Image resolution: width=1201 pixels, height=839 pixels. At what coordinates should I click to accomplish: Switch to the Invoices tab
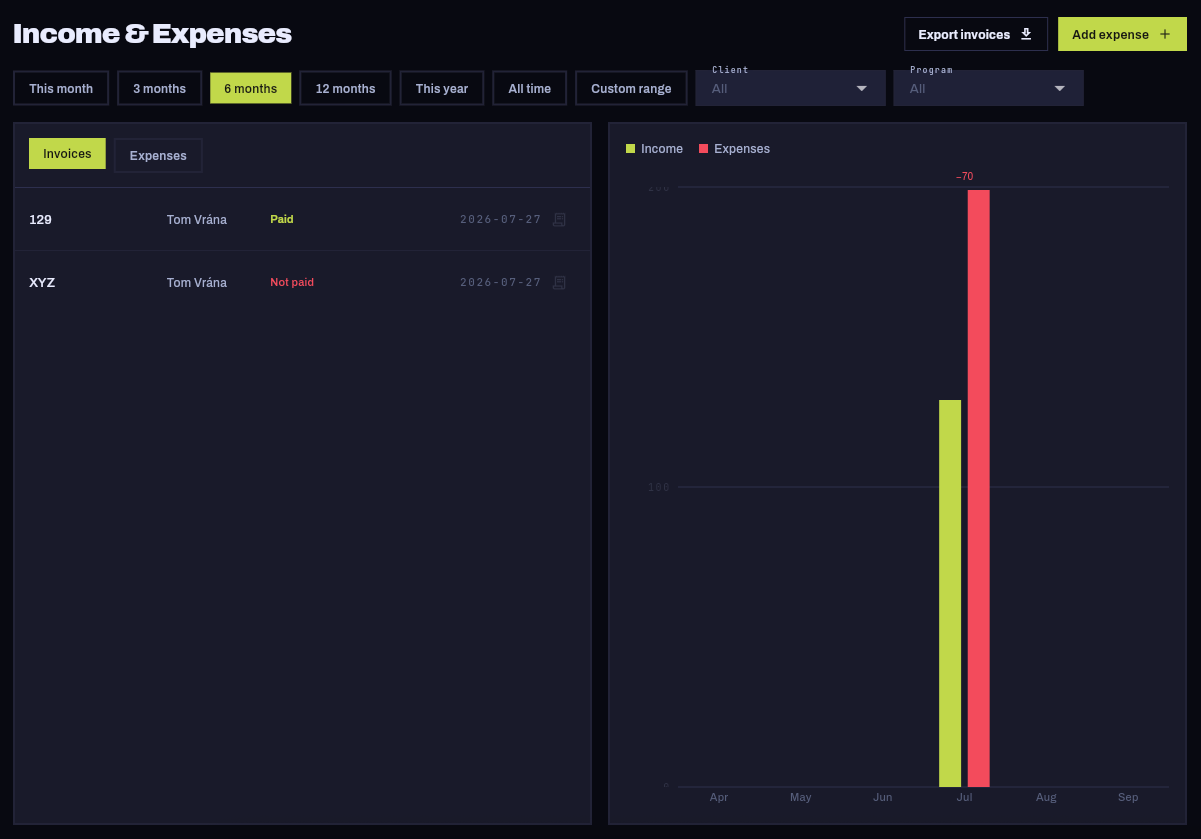click(67, 154)
